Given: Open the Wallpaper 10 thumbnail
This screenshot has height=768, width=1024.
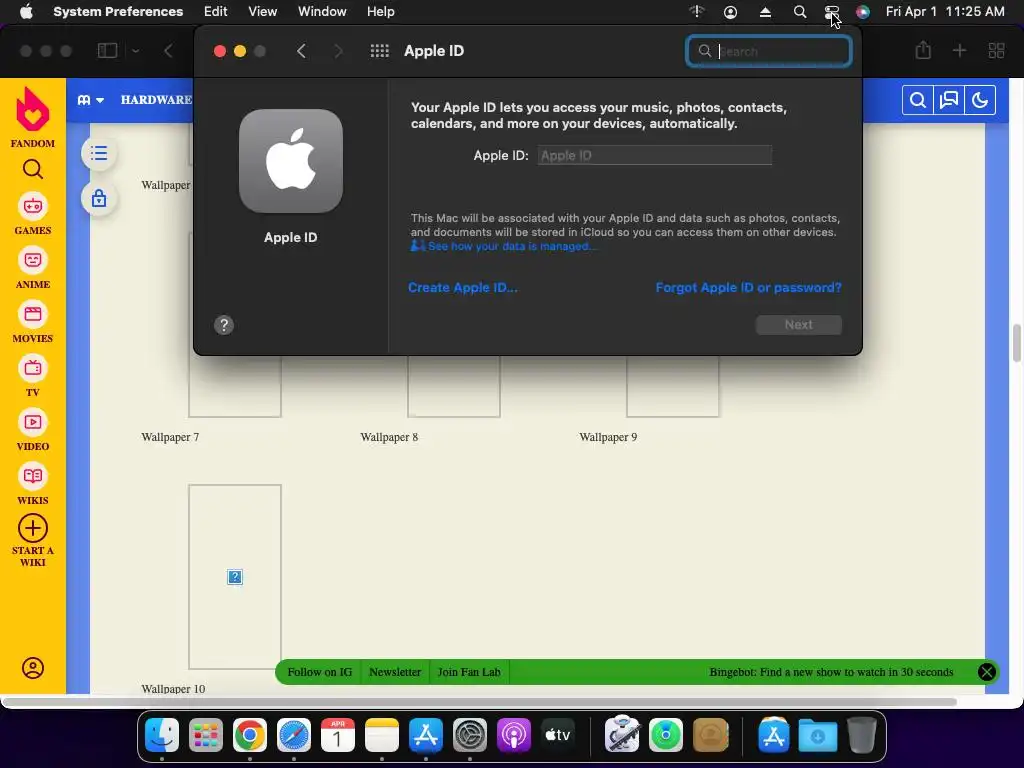Looking at the screenshot, I should coord(234,577).
